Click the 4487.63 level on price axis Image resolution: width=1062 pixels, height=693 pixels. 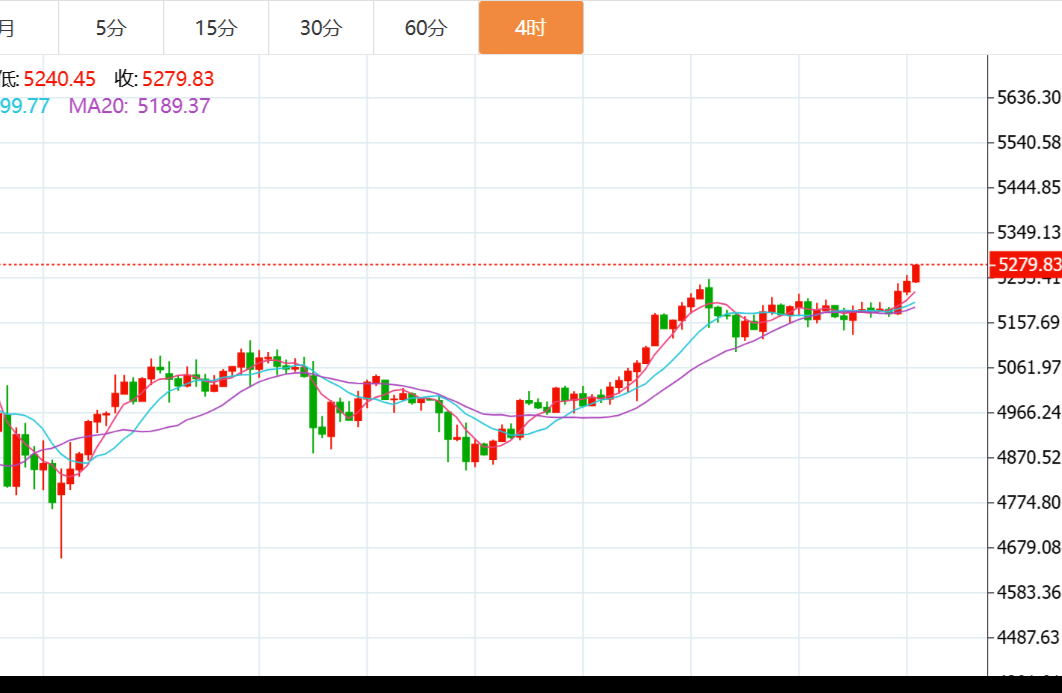click(1029, 637)
